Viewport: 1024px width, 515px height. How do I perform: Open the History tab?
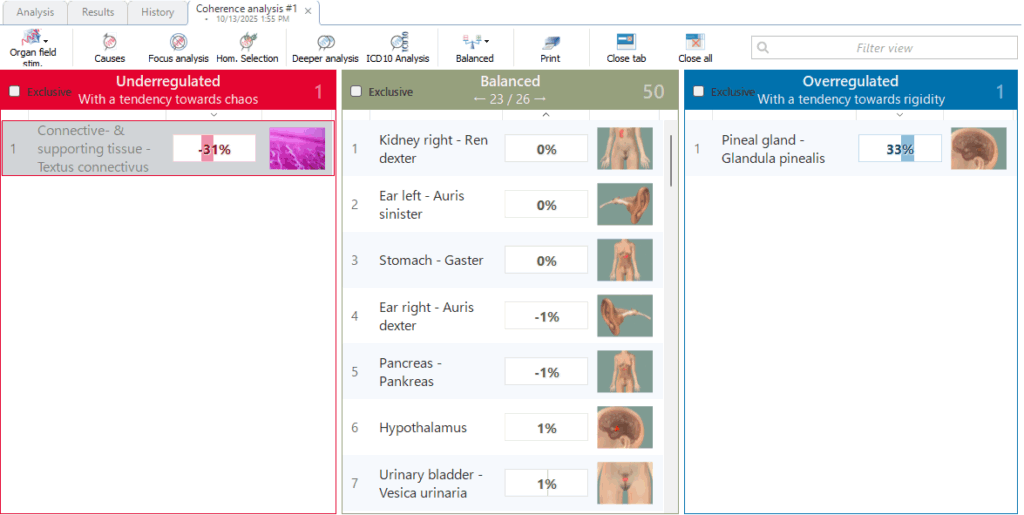coord(157,12)
